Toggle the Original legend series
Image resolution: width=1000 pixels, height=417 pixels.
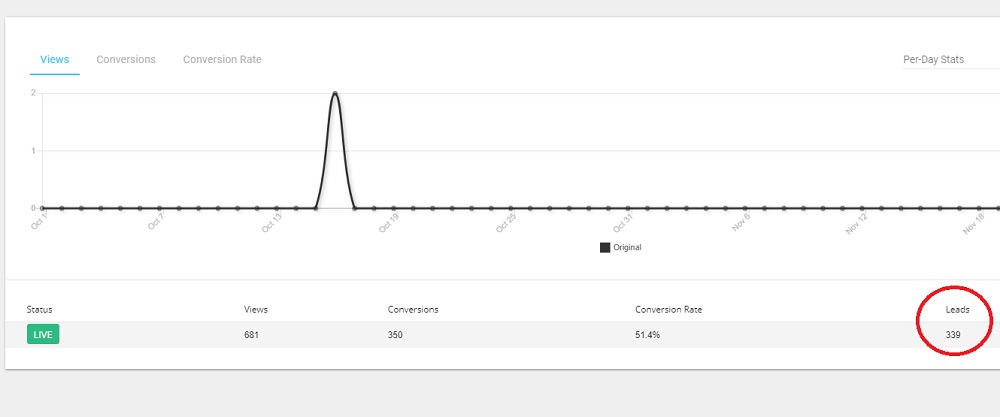coord(605,247)
